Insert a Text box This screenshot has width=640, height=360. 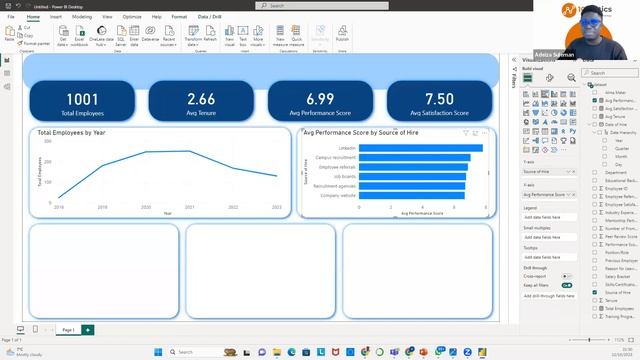243,36
